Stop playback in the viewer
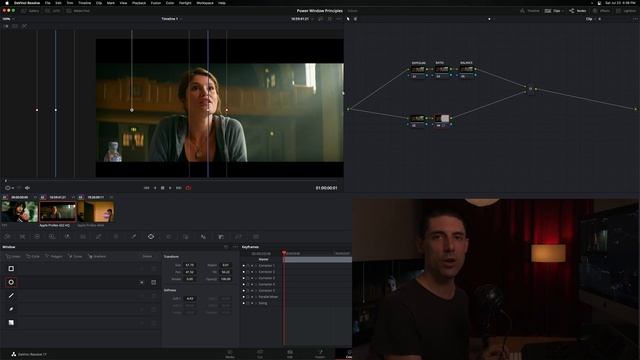Image resolution: width=640 pixels, height=360 pixels. (162, 188)
